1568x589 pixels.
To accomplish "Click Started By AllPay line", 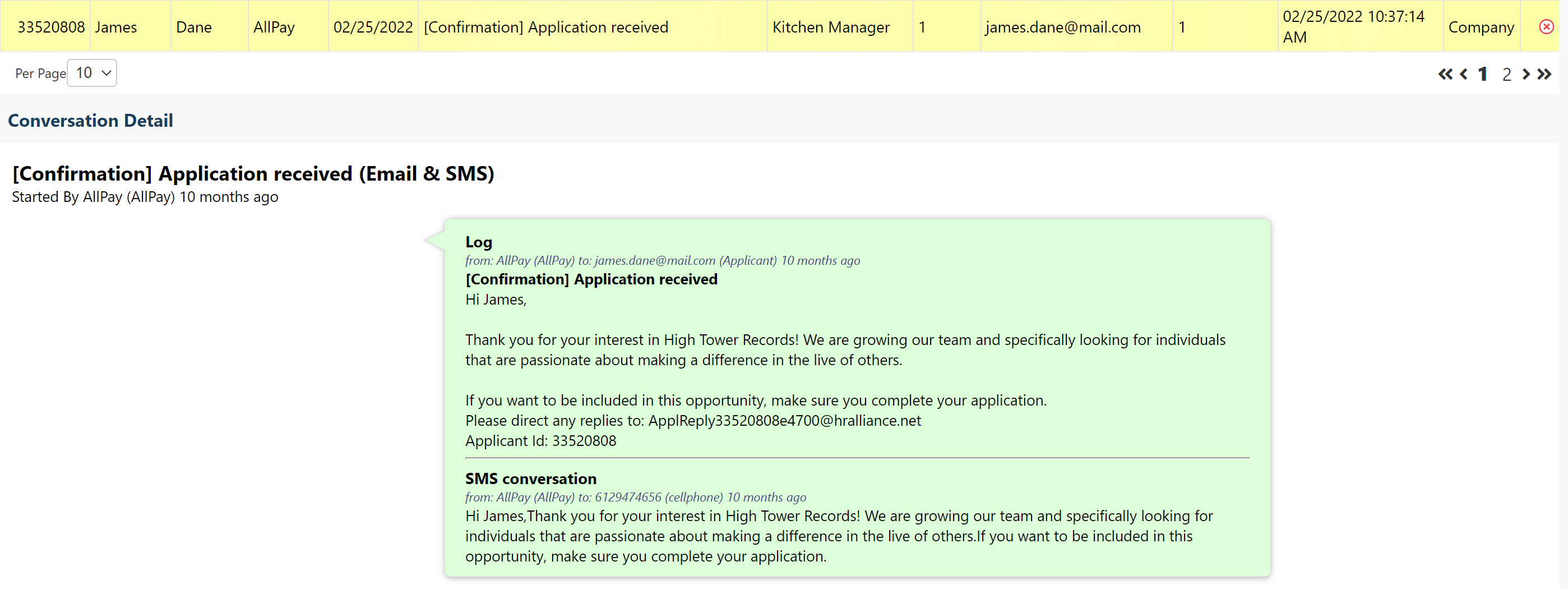I will tap(145, 197).
